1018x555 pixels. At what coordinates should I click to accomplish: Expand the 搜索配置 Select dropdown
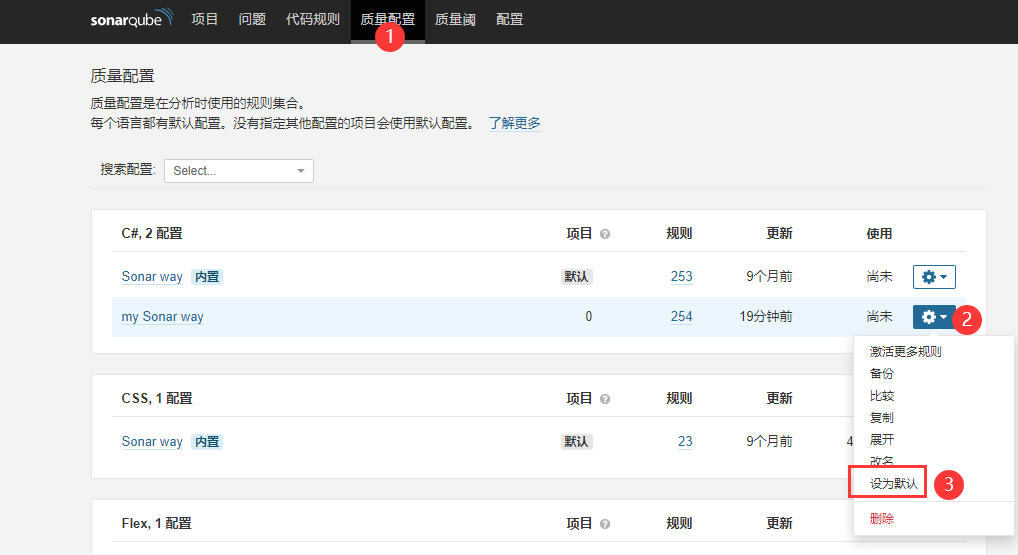point(239,171)
